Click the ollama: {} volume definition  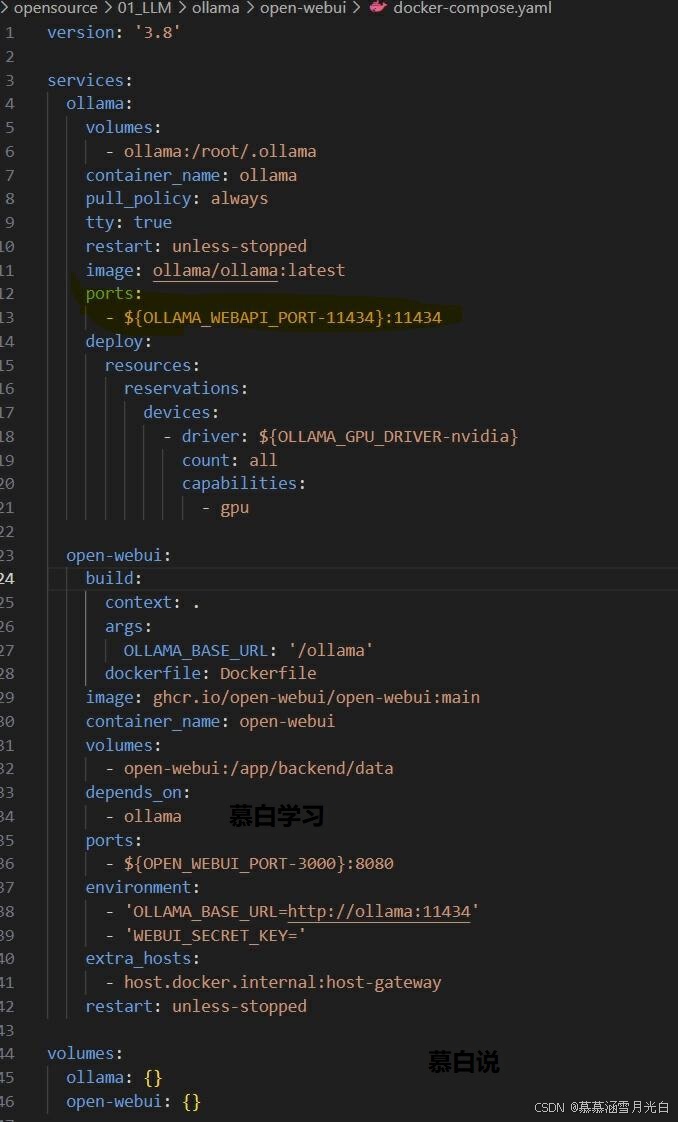click(114, 1077)
